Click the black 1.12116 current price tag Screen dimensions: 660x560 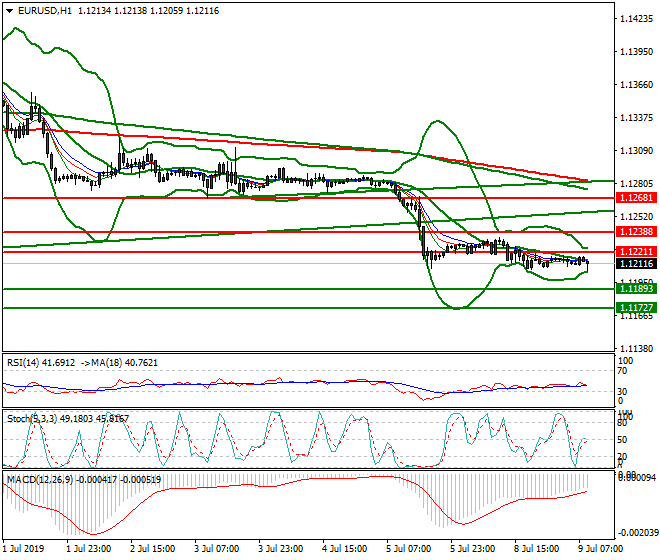[636, 264]
